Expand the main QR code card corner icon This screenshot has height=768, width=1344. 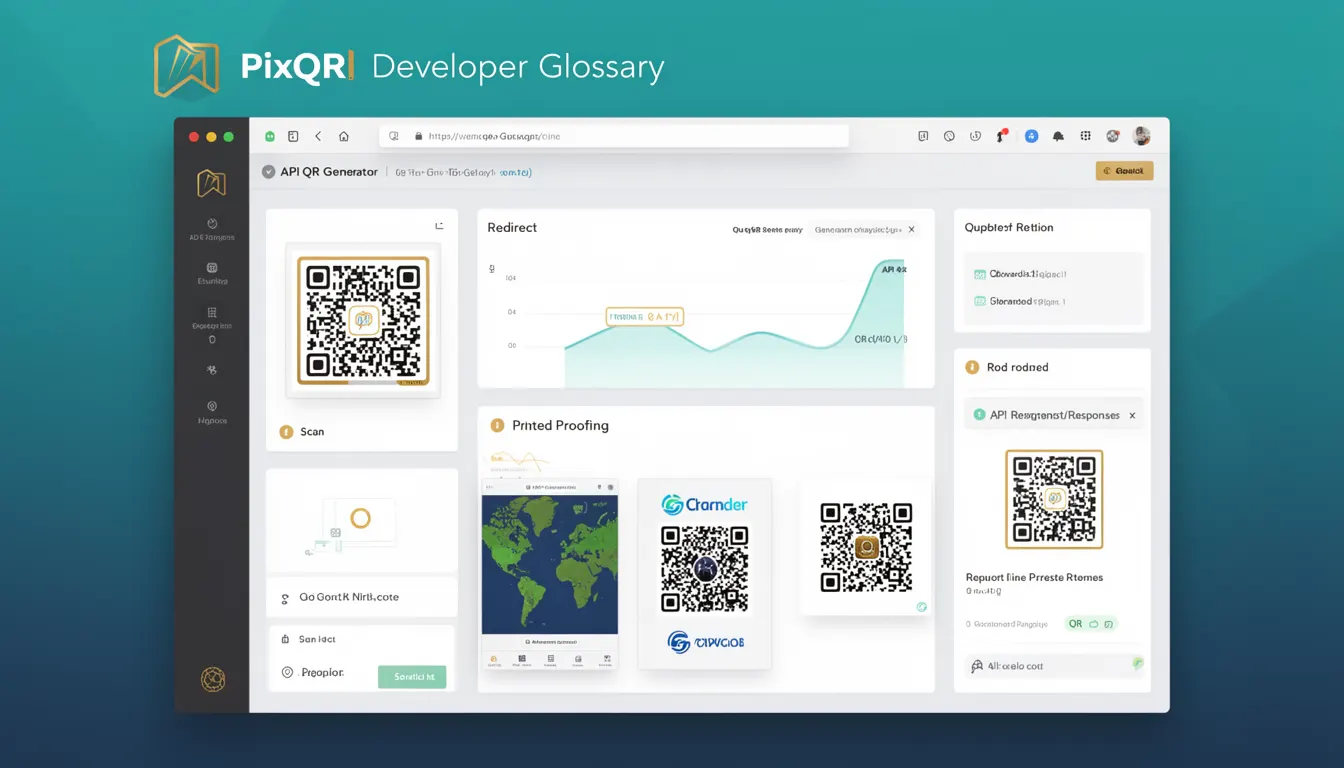pyautogui.click(x=439, y=226)
